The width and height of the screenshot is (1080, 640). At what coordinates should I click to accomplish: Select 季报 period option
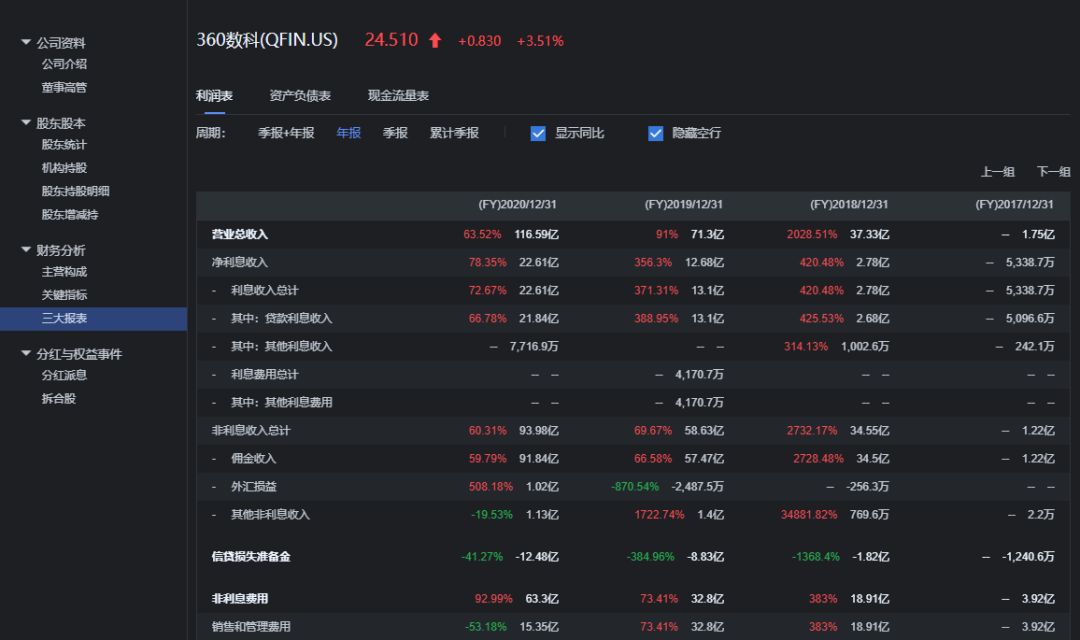(x=395, y=133)
